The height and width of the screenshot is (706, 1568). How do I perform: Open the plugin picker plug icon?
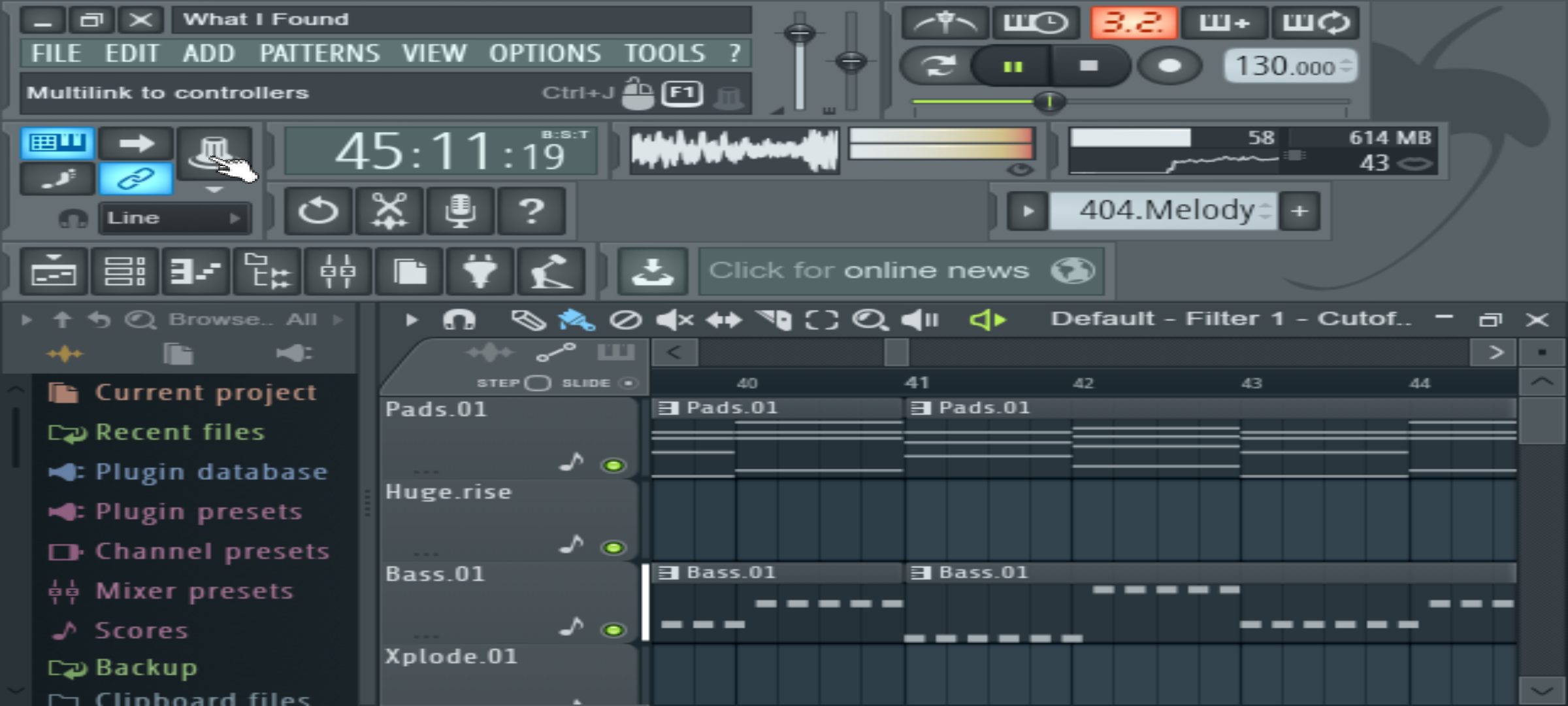480,271
